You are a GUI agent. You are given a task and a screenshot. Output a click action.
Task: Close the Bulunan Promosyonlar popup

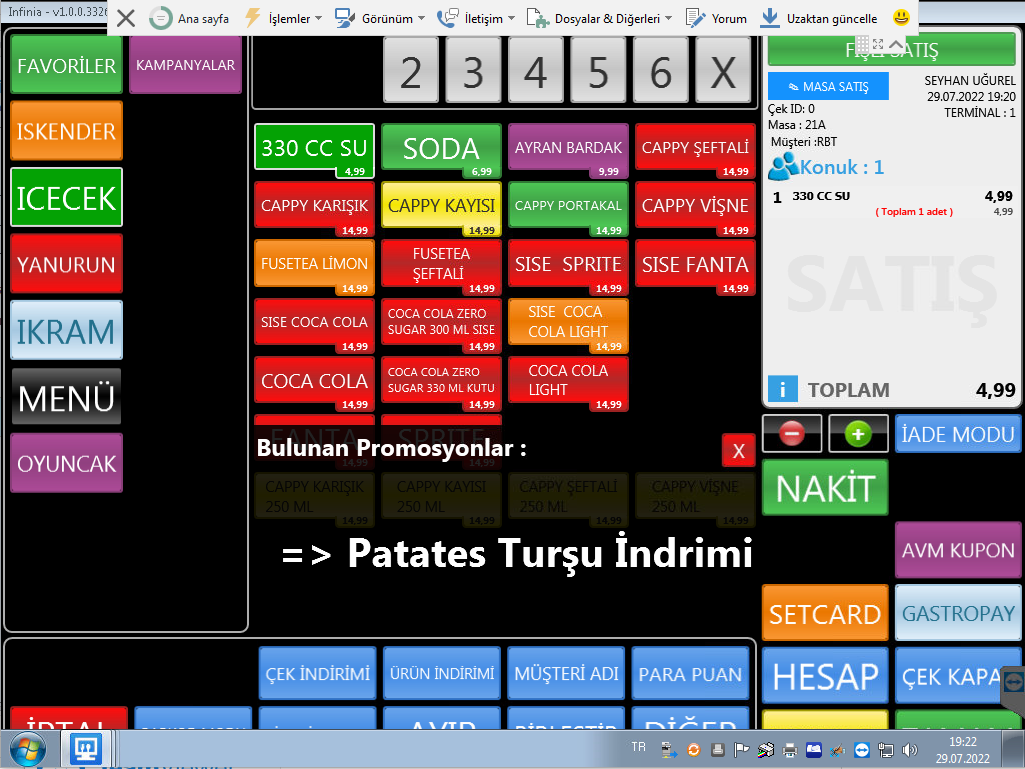[739, 451]
